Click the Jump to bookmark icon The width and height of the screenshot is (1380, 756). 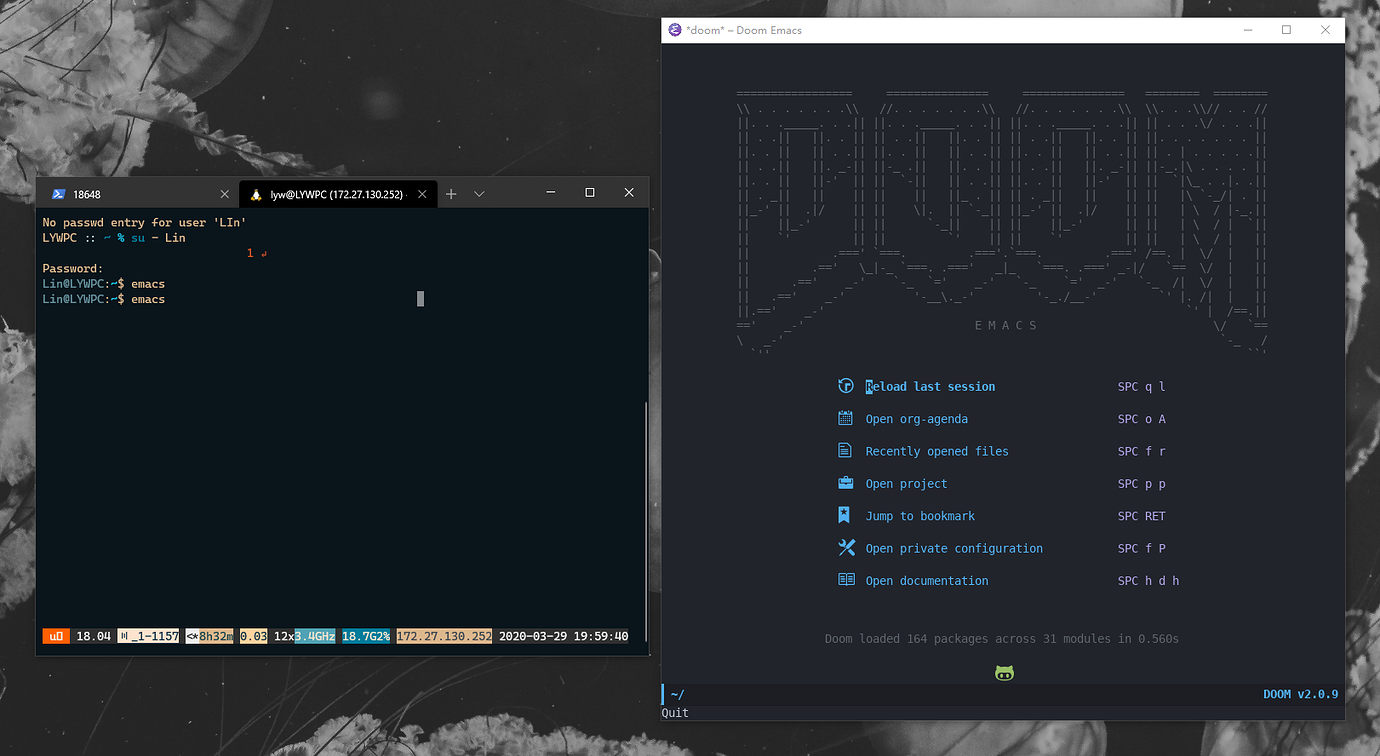846,515
